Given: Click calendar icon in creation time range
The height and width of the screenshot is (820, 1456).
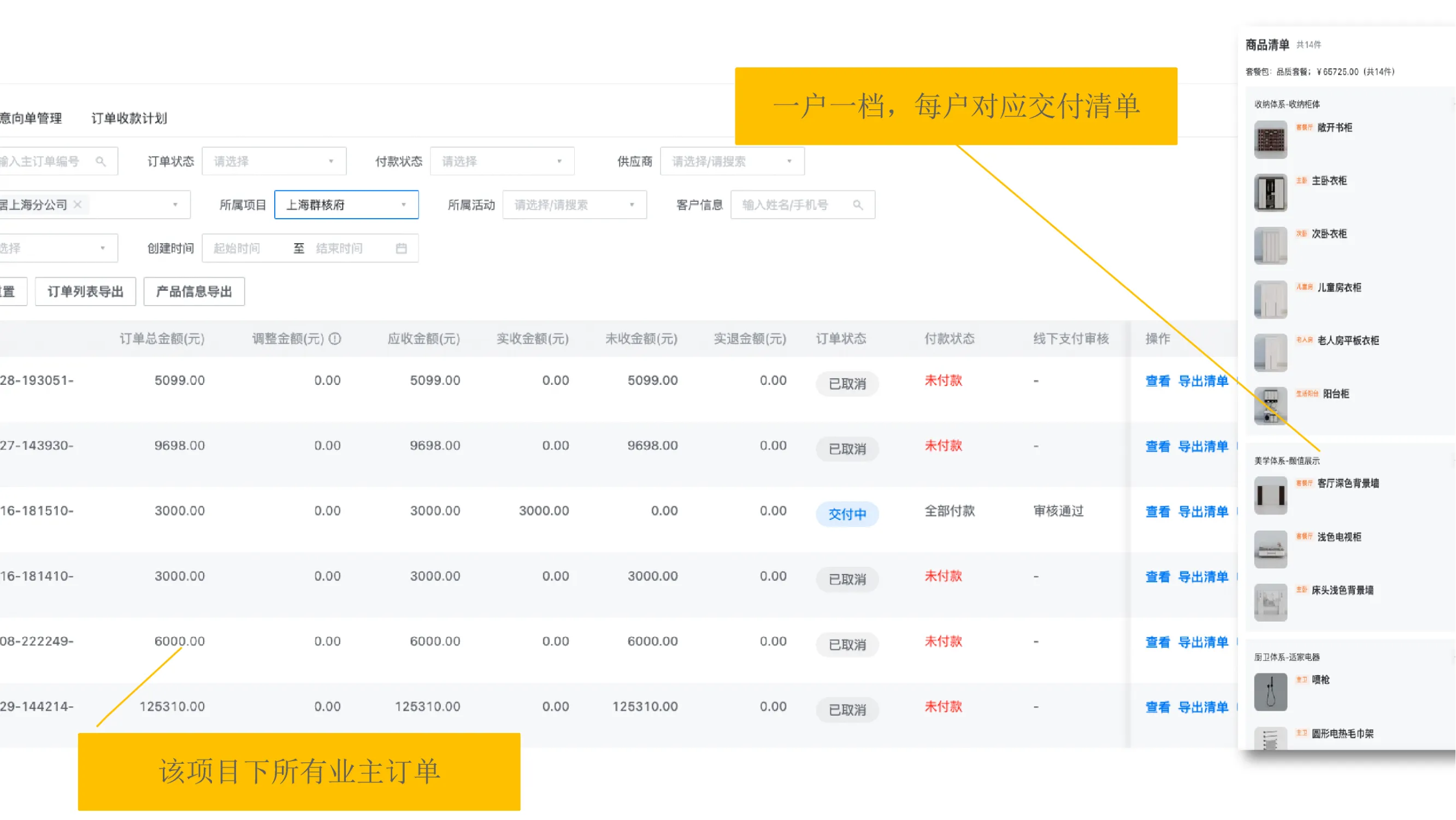Looking at the screenshot, I should tap(402, 248).
